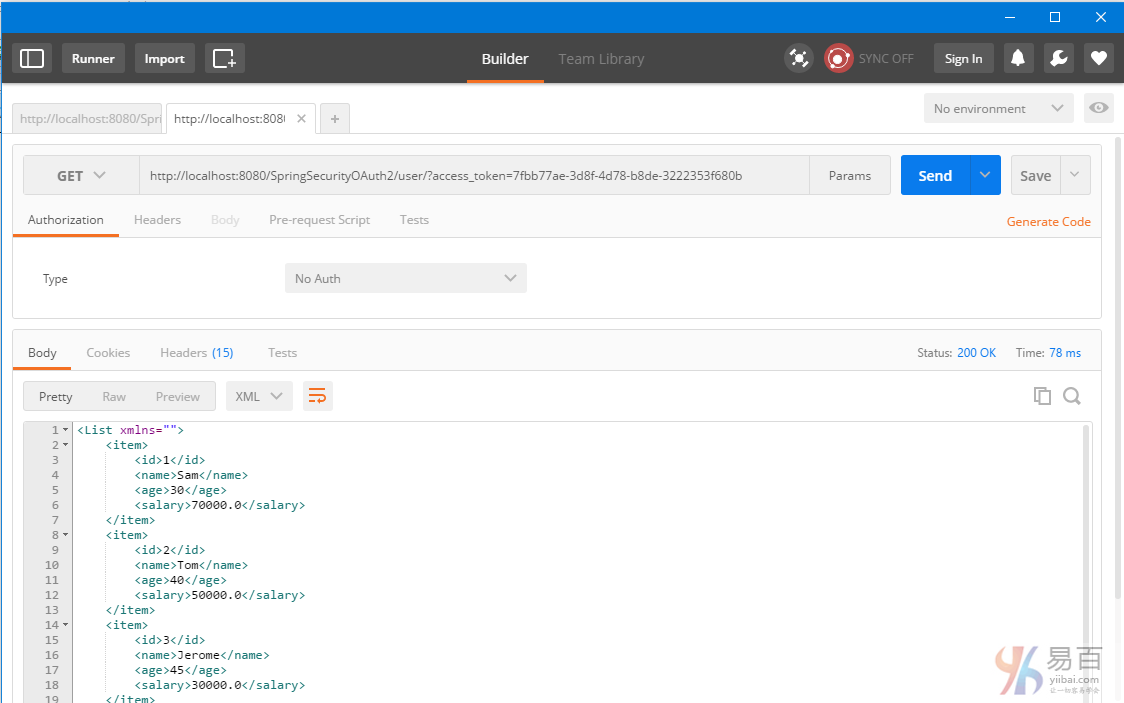Click the interceptor satellite icon
Screen dimensions: 1124x703
(799, 58)
